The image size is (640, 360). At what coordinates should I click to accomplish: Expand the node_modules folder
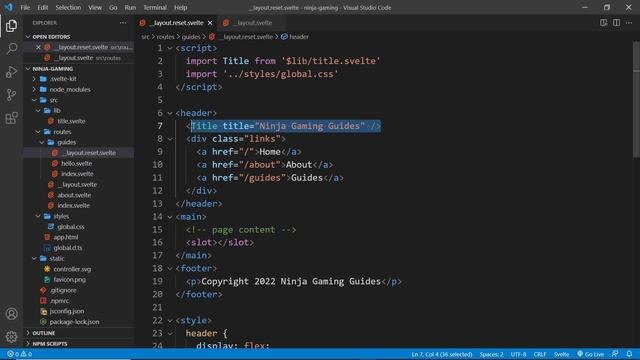pos(34,89)
